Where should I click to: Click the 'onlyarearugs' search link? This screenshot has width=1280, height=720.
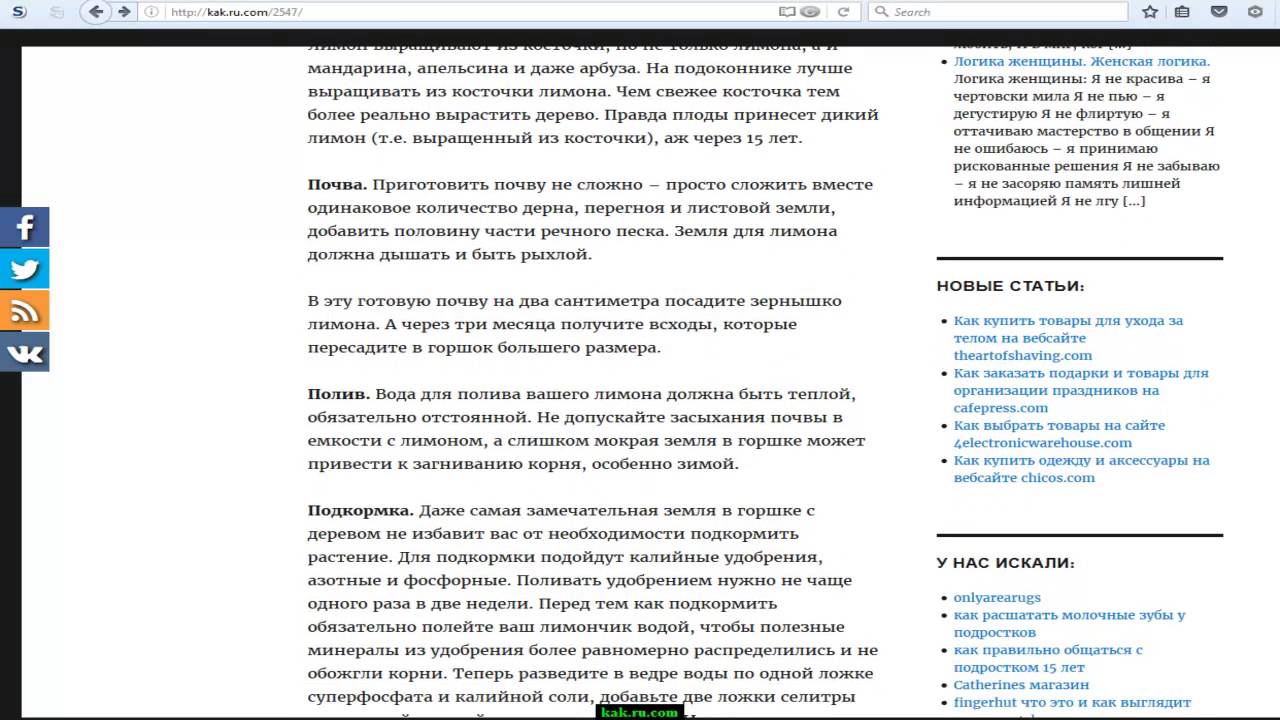[997, 597]
